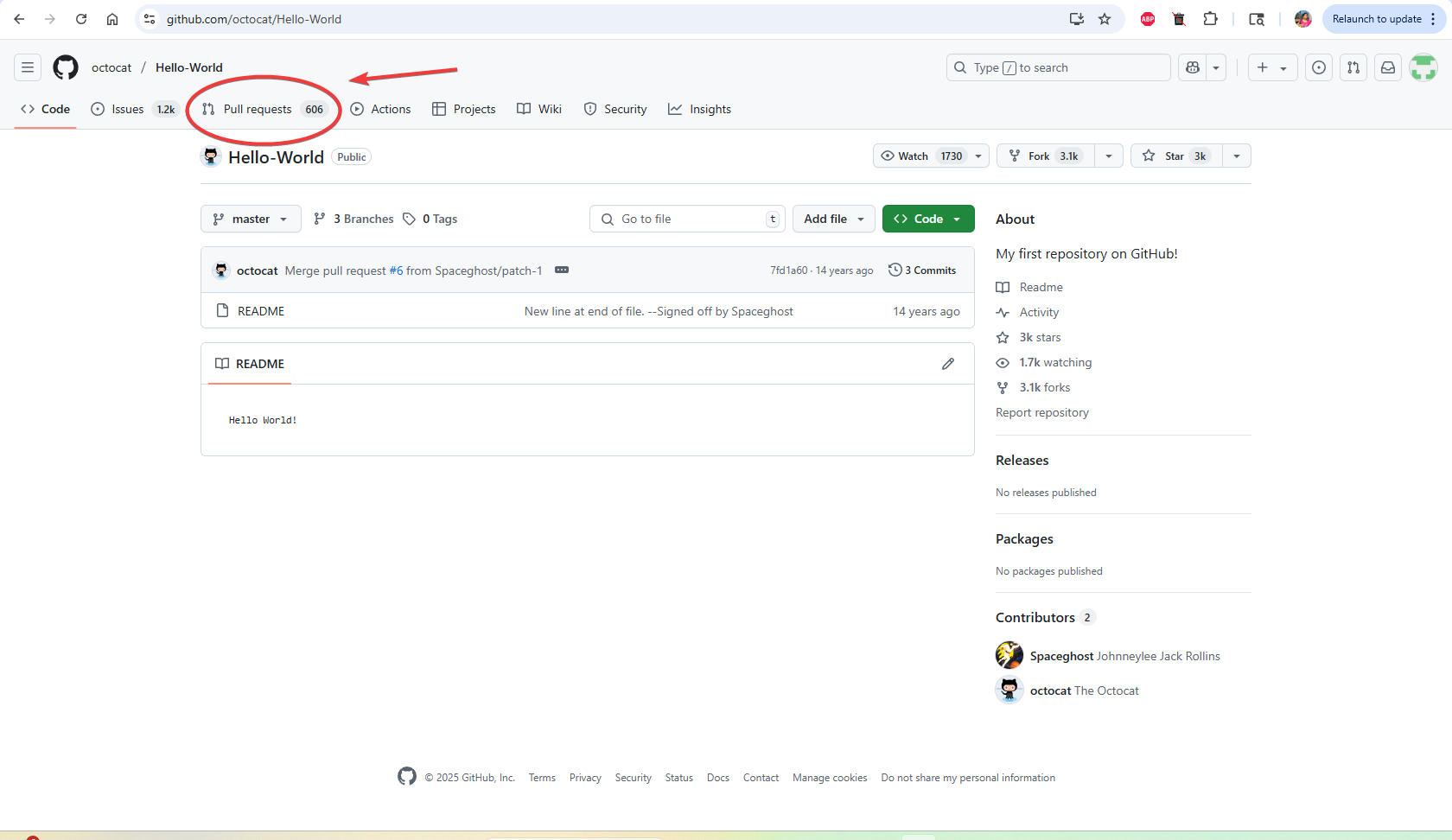This screenshot has height=840, width=1452.
Task: Bookmark this page with the star icon
Action: click(x=1105, y=19)
